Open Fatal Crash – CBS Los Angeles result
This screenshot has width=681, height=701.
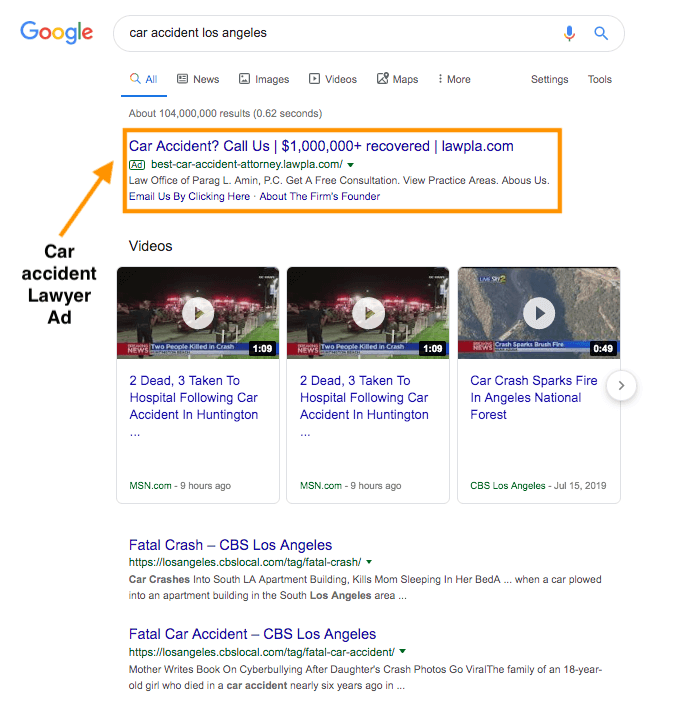click(x=230, y=545)
